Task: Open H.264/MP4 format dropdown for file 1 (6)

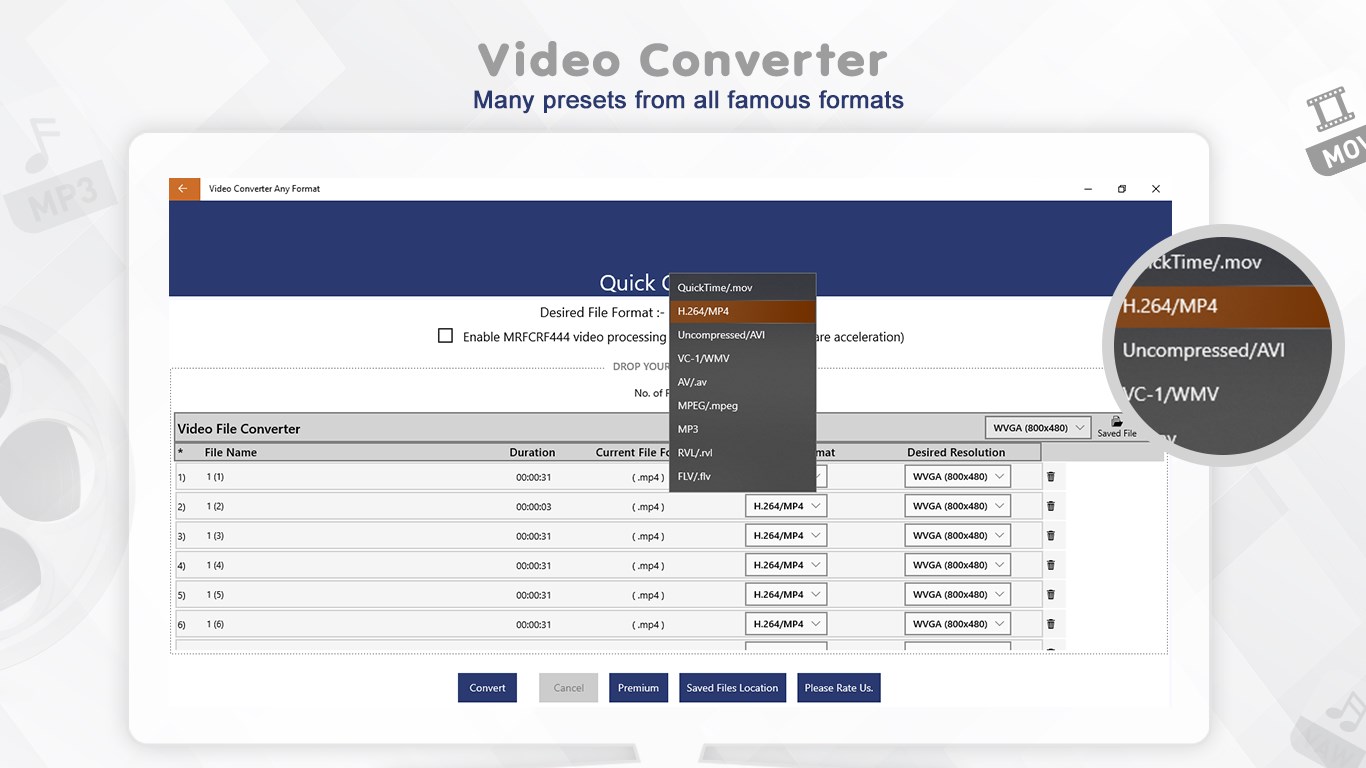Action: (786, 624)
